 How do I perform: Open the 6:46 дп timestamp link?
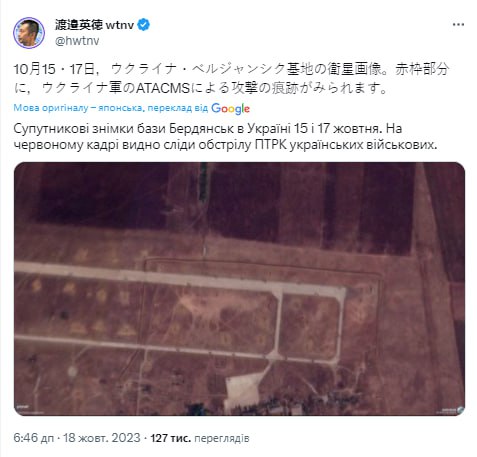click(x=34, y=438)
